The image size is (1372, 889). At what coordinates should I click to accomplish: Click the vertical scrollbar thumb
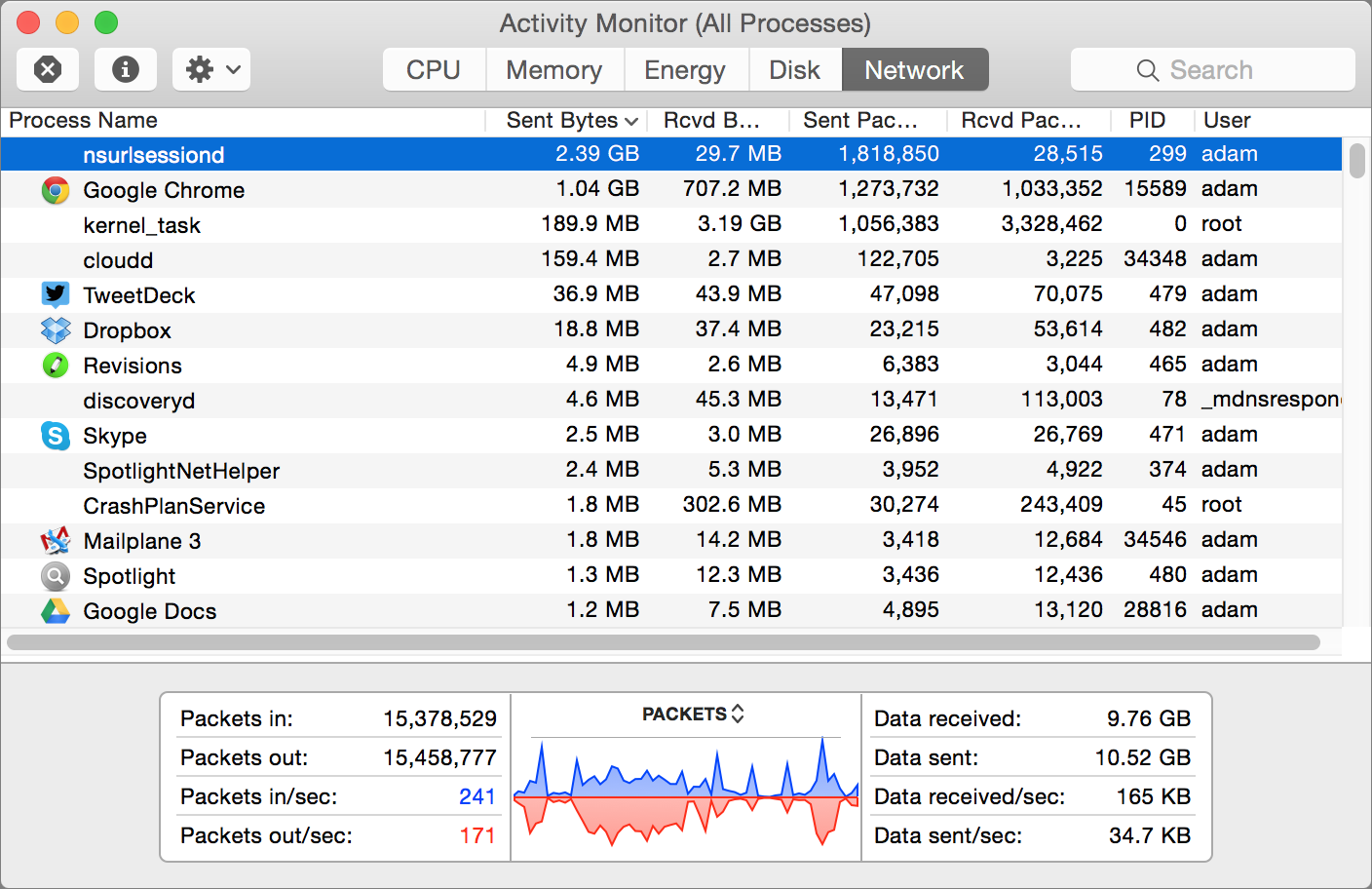click(x=1357, y=160)
